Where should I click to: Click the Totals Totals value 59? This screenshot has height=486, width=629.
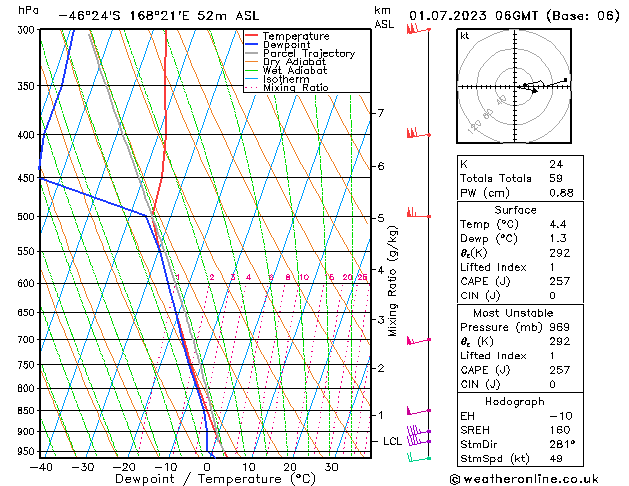[555, 178]
